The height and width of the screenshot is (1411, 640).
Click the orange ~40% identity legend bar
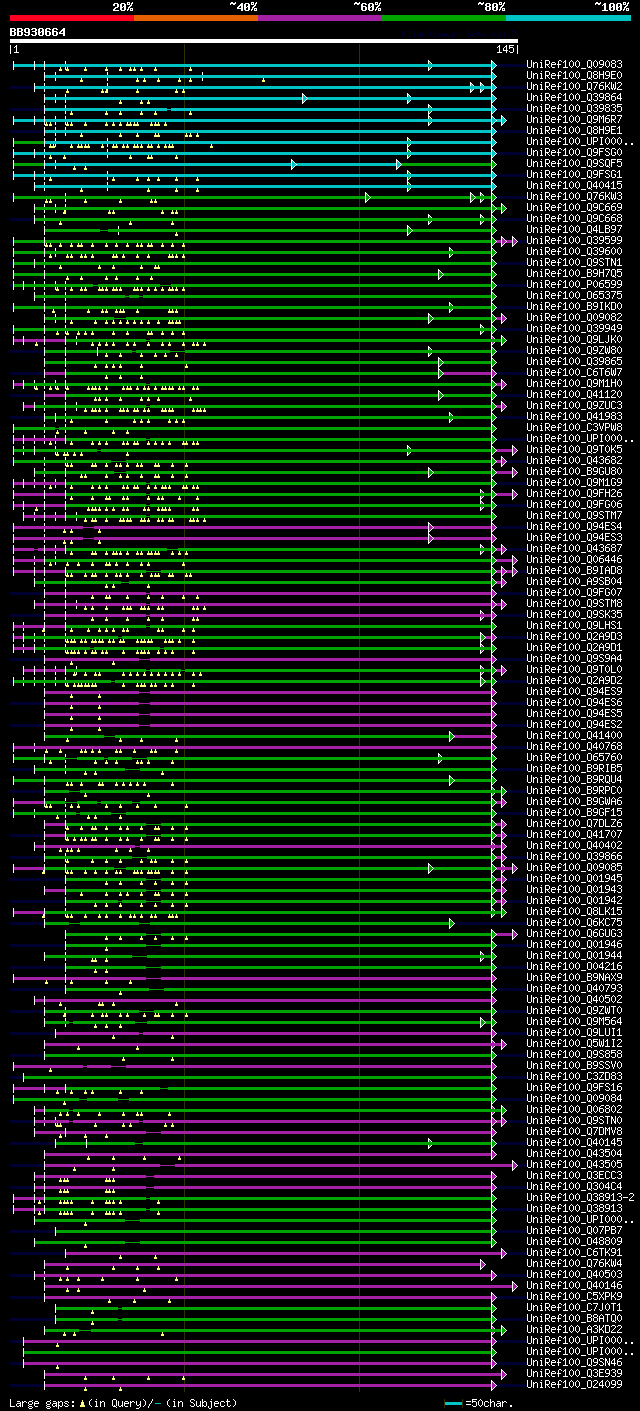pos(196,17)
